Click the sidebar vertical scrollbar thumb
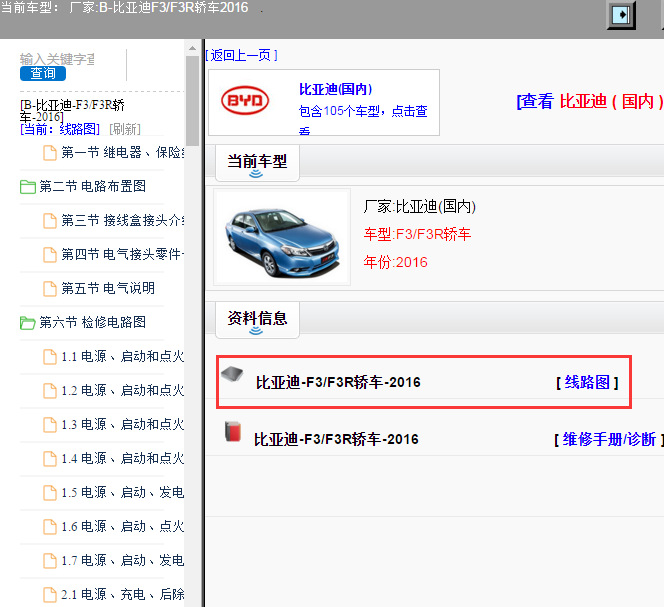 192,101
